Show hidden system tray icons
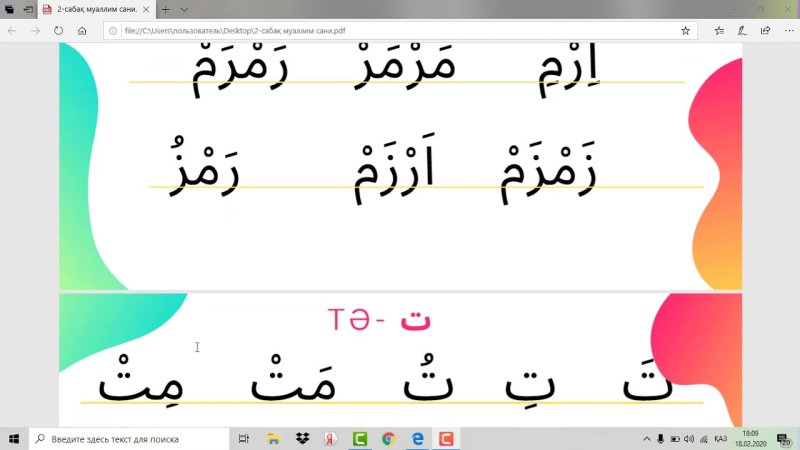 tap(646, 438)
